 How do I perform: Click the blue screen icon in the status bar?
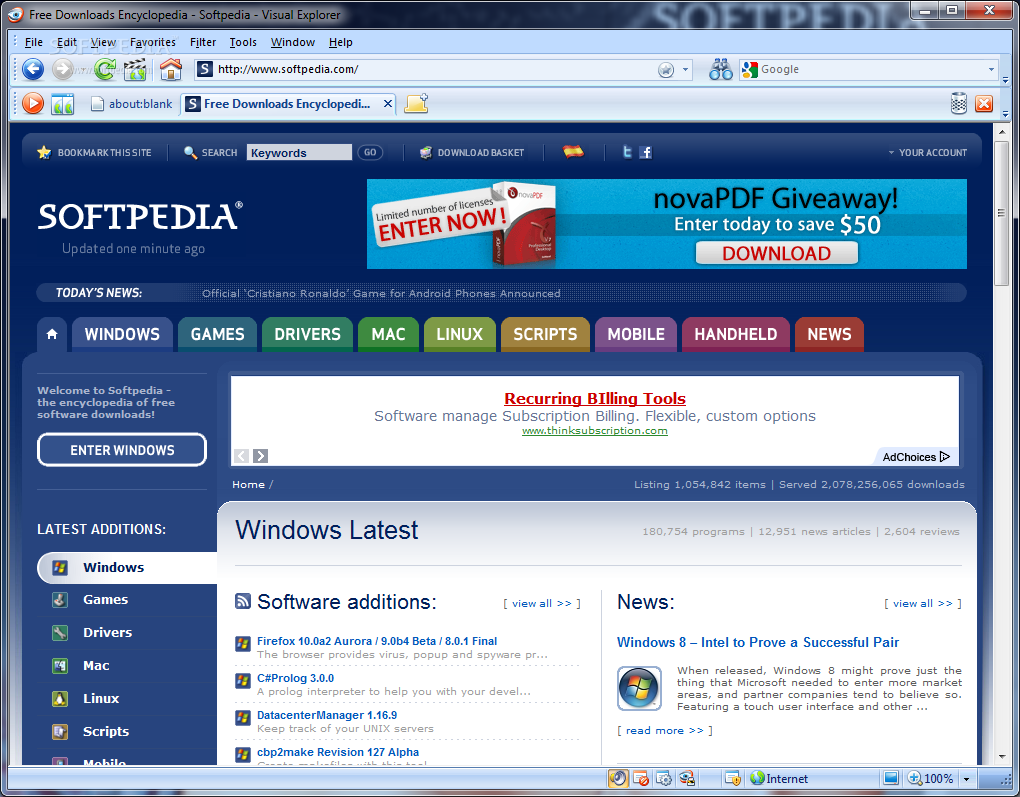[x=891, y=778]
